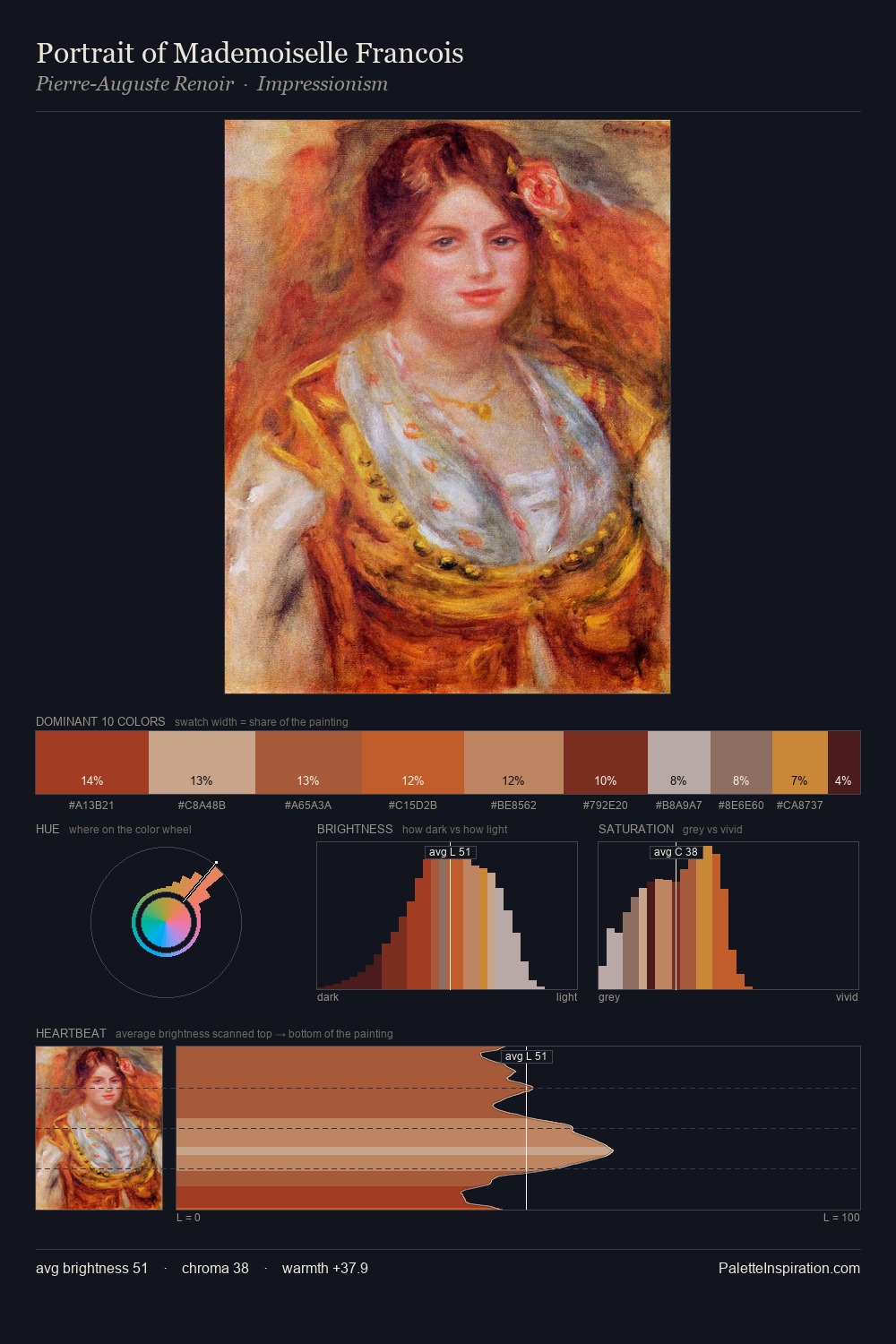Viewport: 896px width, 1344px height.
Task: Click the 'light' axis label under Brightness
Action: tap(566, 997)
